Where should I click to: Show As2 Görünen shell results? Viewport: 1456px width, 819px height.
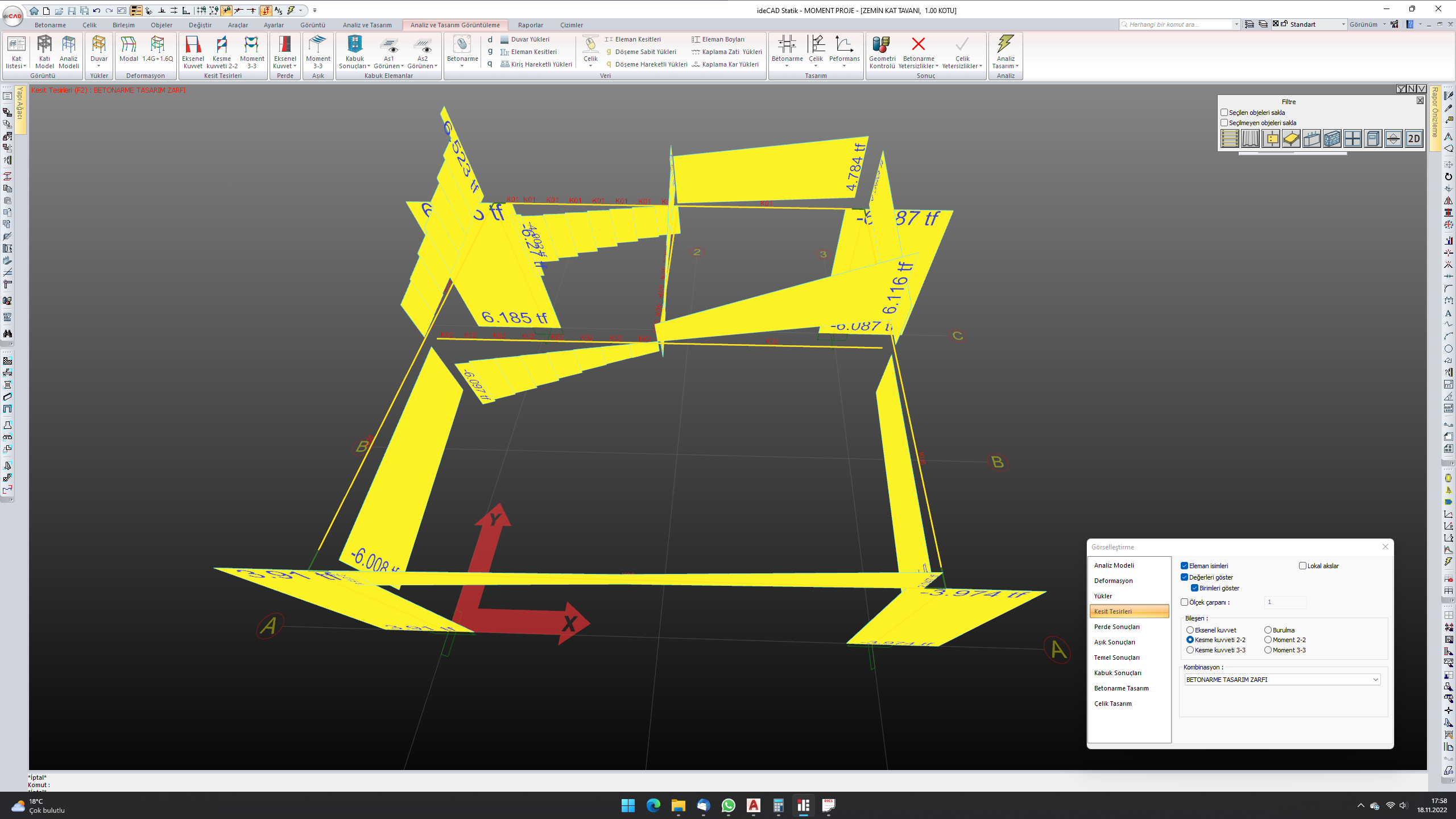point(423,52)
